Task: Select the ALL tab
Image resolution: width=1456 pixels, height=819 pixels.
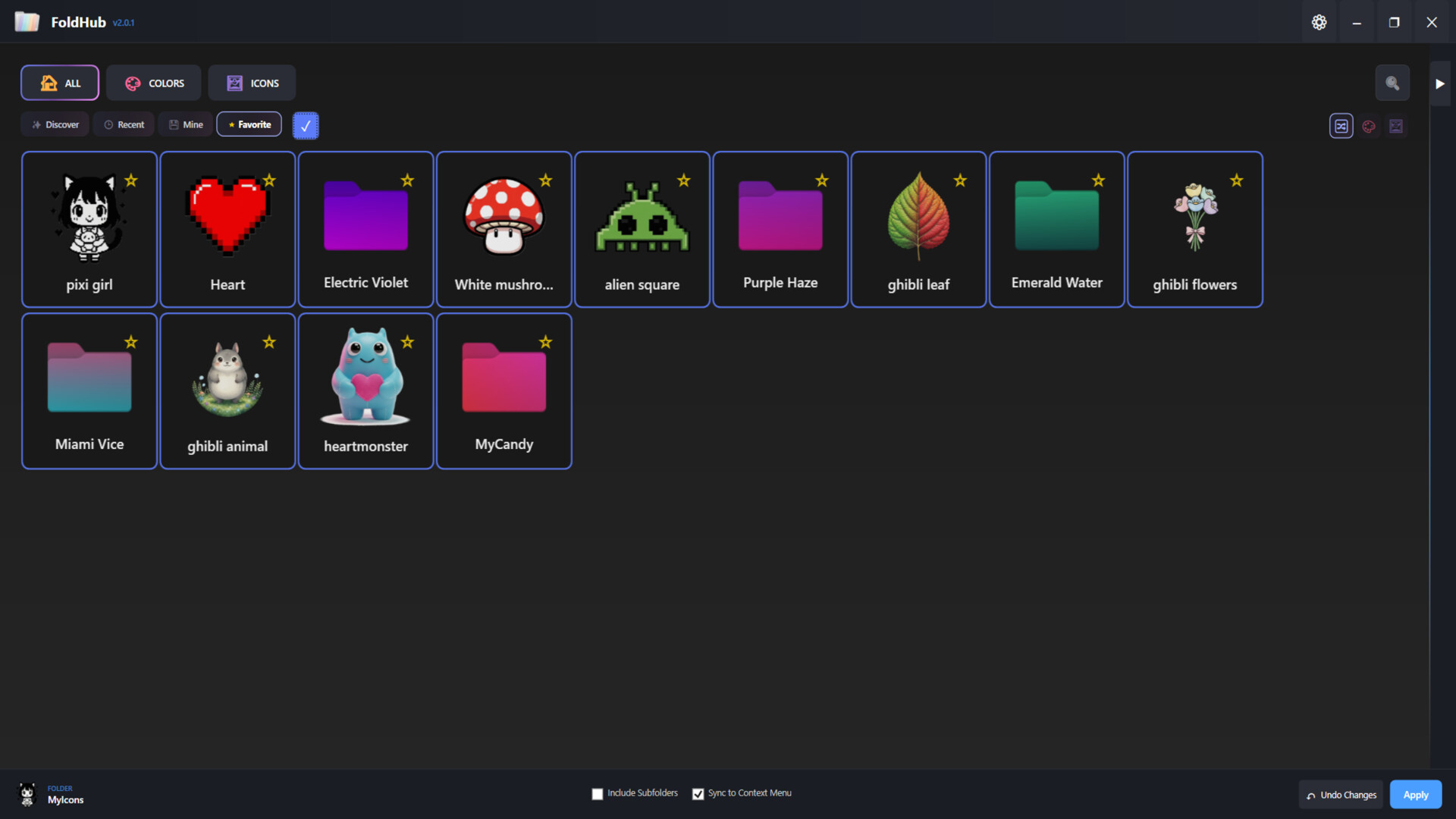Action: pyautogui.click(x=59, y=83)
